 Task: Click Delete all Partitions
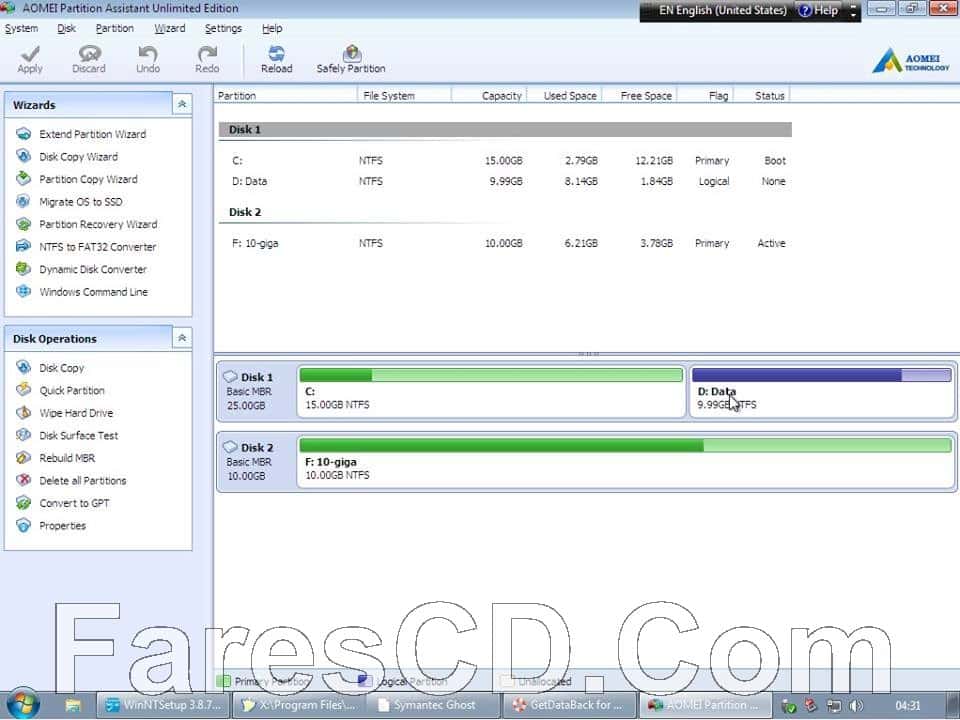(83, 481)
